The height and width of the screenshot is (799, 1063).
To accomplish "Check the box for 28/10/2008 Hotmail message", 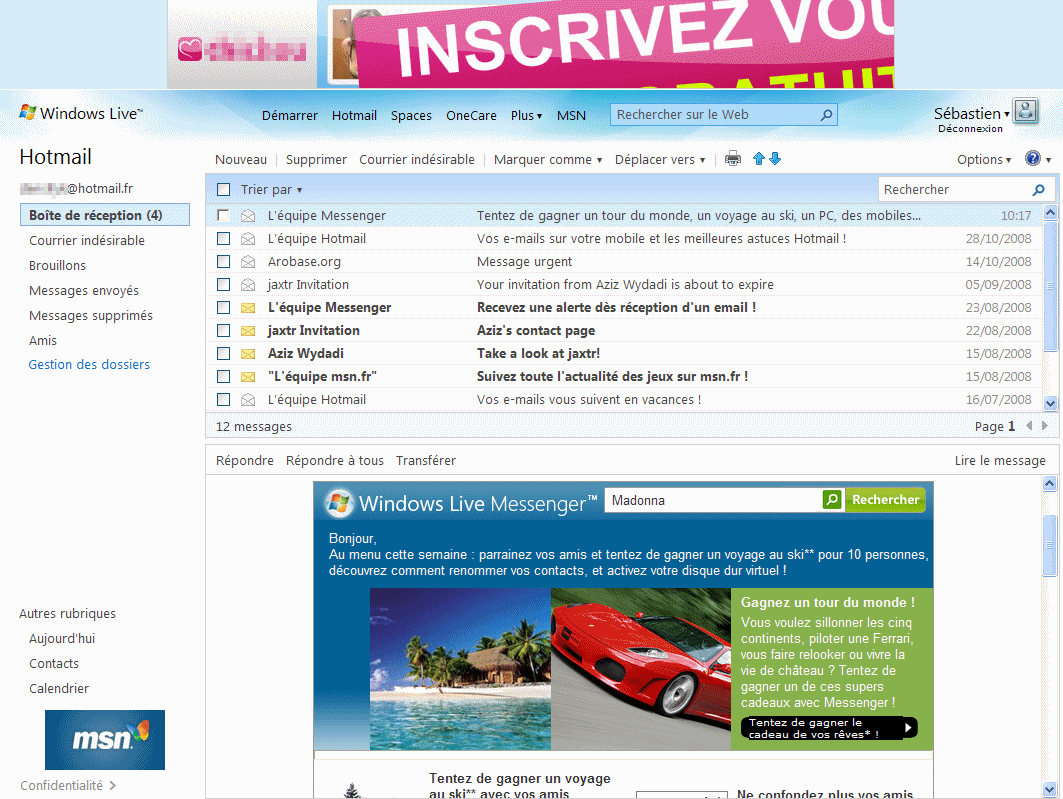I will (x=223, y=239).
